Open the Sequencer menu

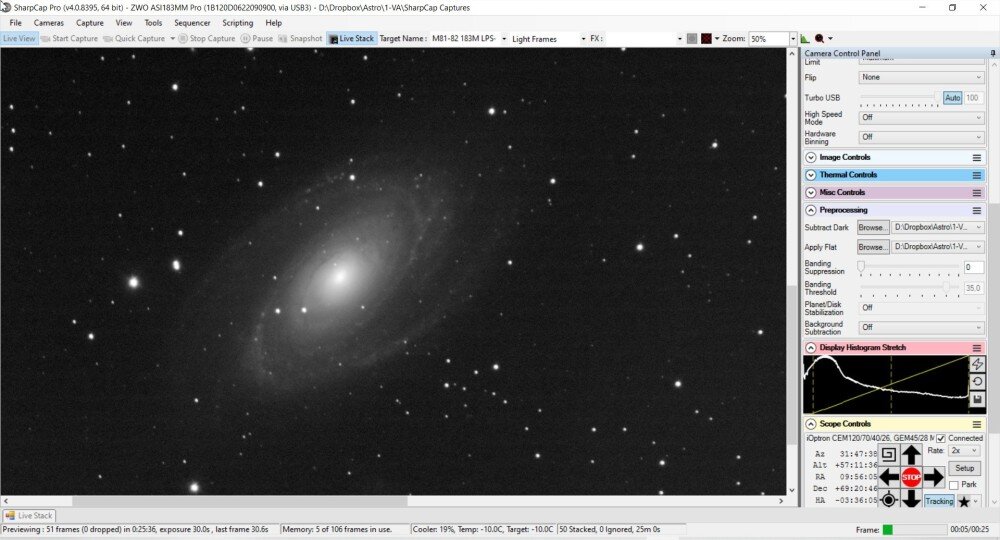(192, 23)
